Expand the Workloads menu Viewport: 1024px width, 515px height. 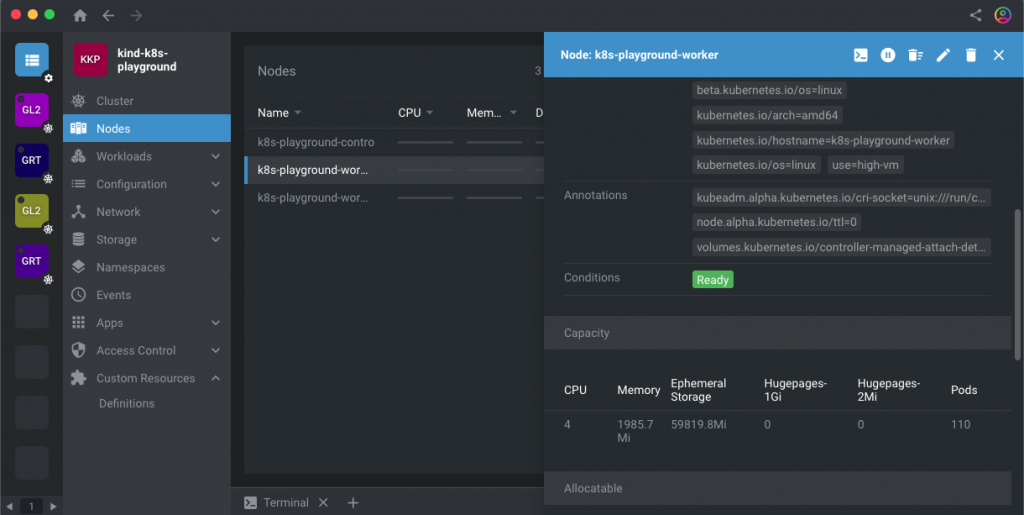(215, 157)
